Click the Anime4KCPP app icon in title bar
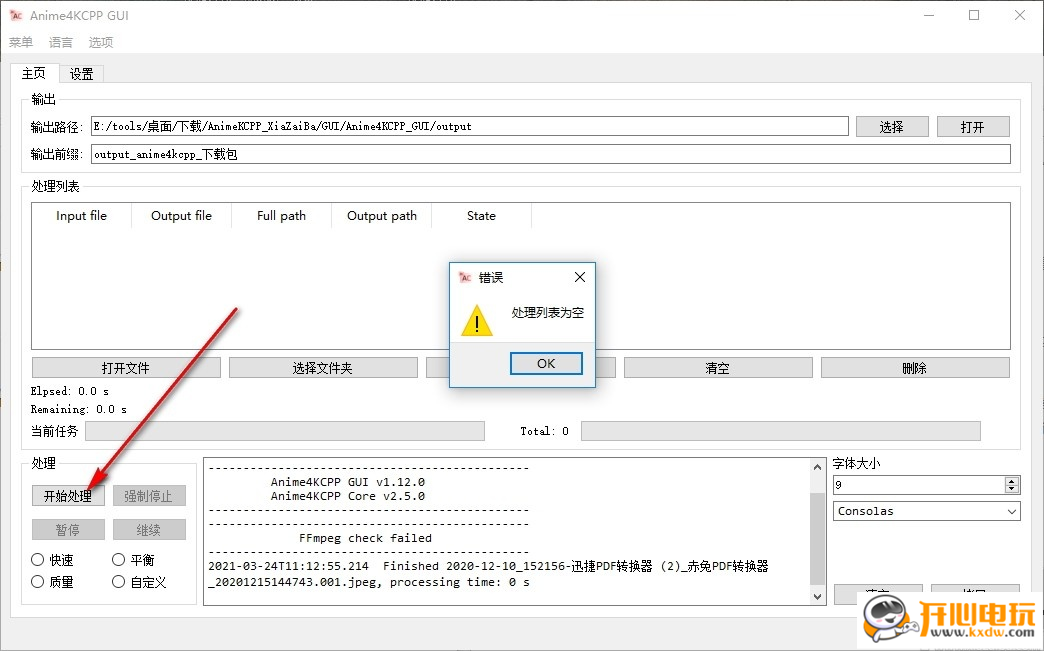This screenshot has height=651, width=1044. pos(16,15)
